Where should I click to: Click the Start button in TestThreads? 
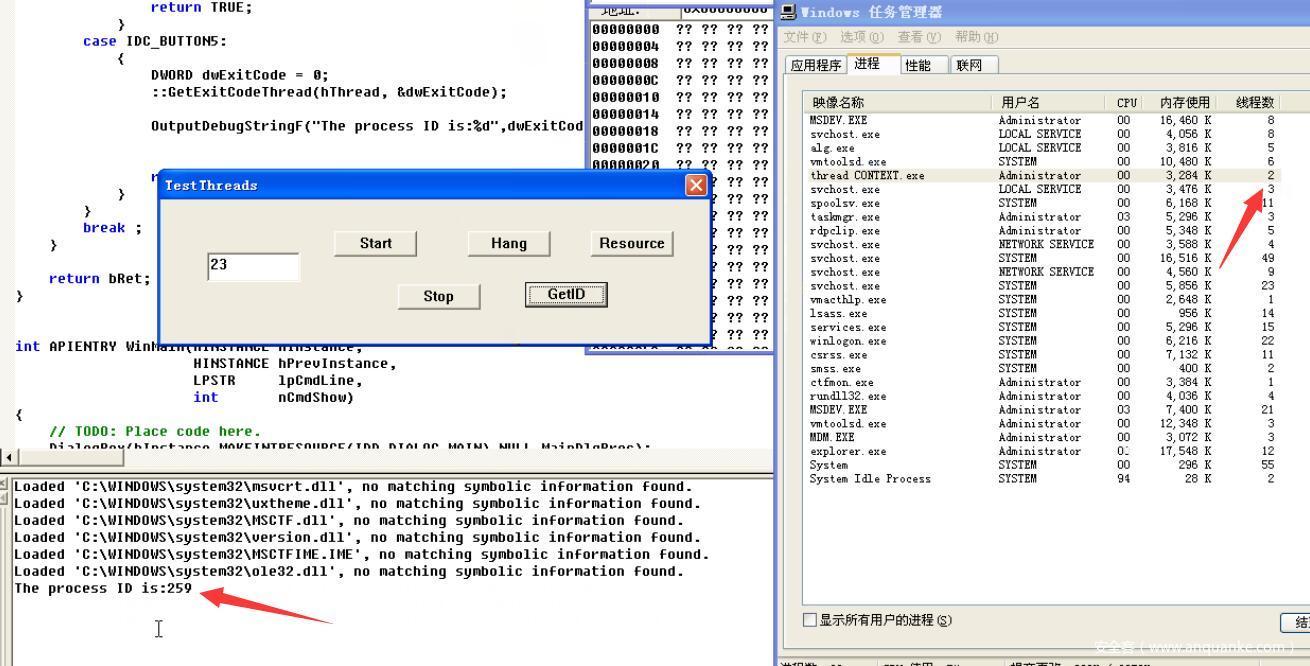375,243
